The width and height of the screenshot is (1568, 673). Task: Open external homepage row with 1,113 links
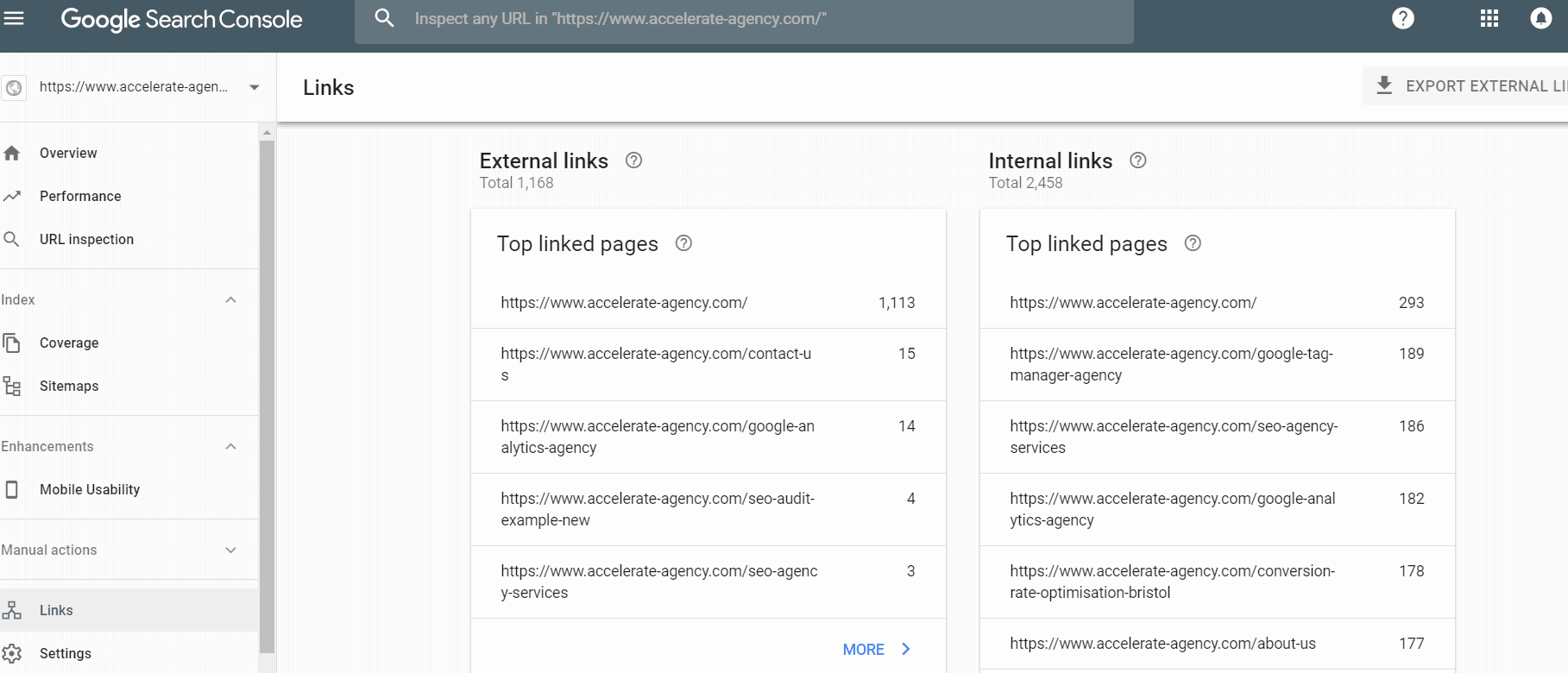(708, 303)
